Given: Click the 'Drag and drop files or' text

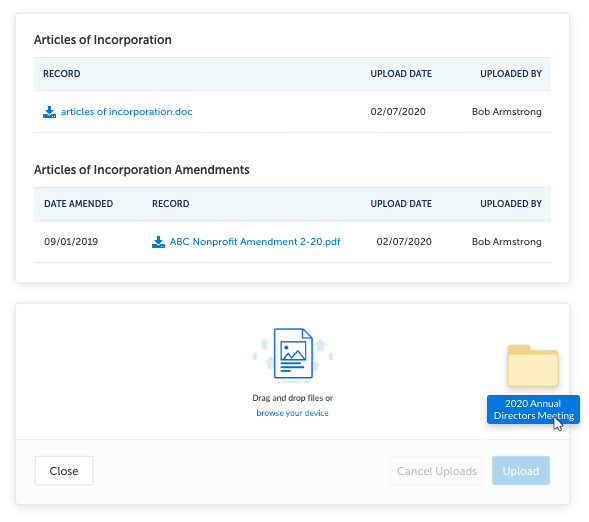Looking at the screenshot, I should pyautogui.click(x=292, y=398).
